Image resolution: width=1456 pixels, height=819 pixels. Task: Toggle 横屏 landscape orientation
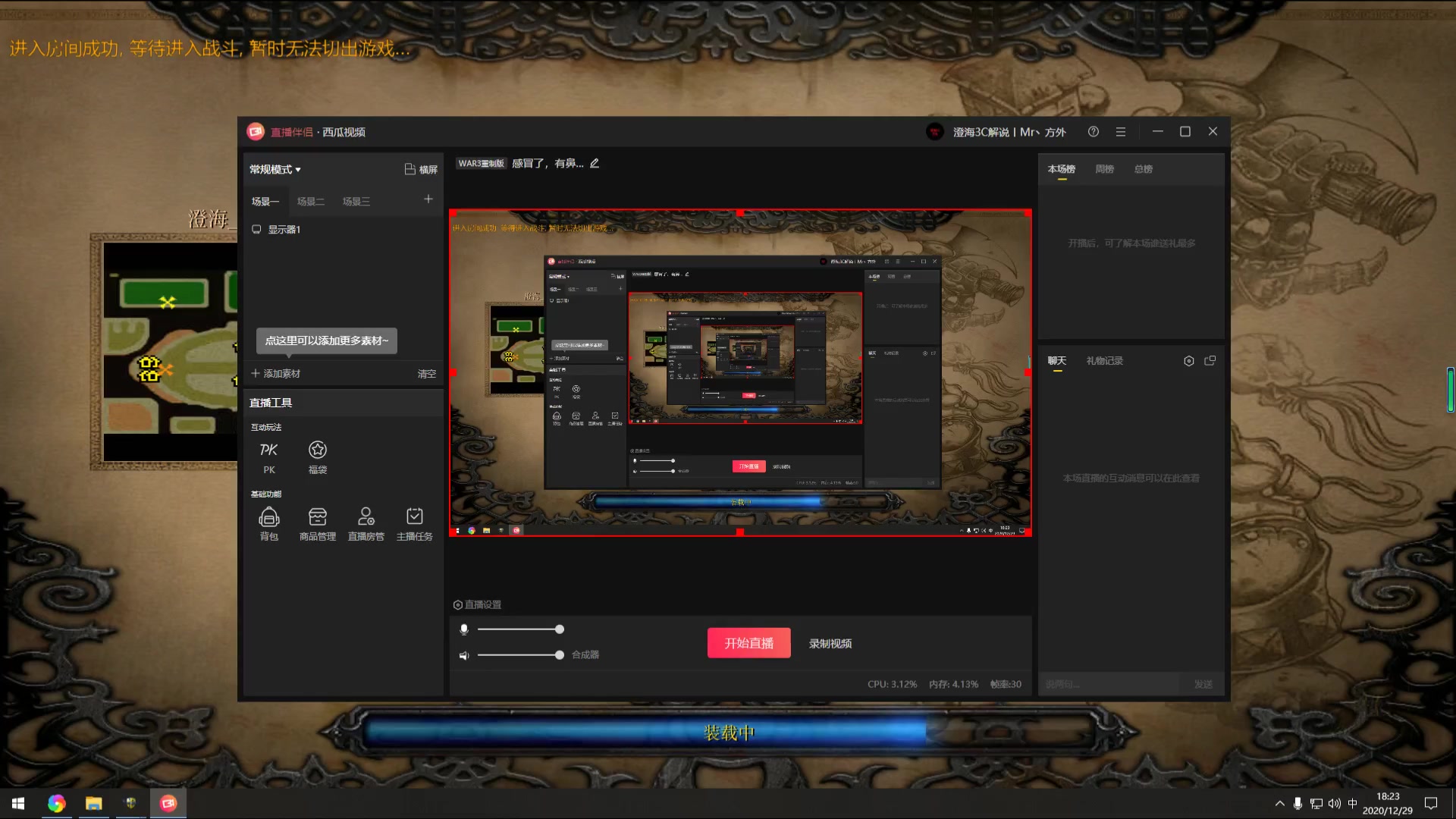pyautogui.click(x=421, y=169)
